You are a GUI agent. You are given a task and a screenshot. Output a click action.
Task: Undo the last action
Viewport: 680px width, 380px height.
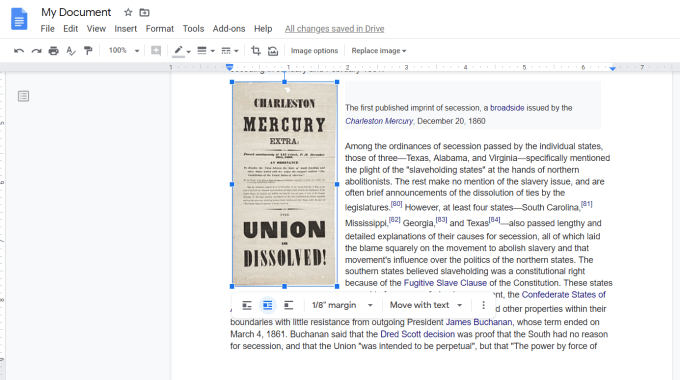(19, 51)
